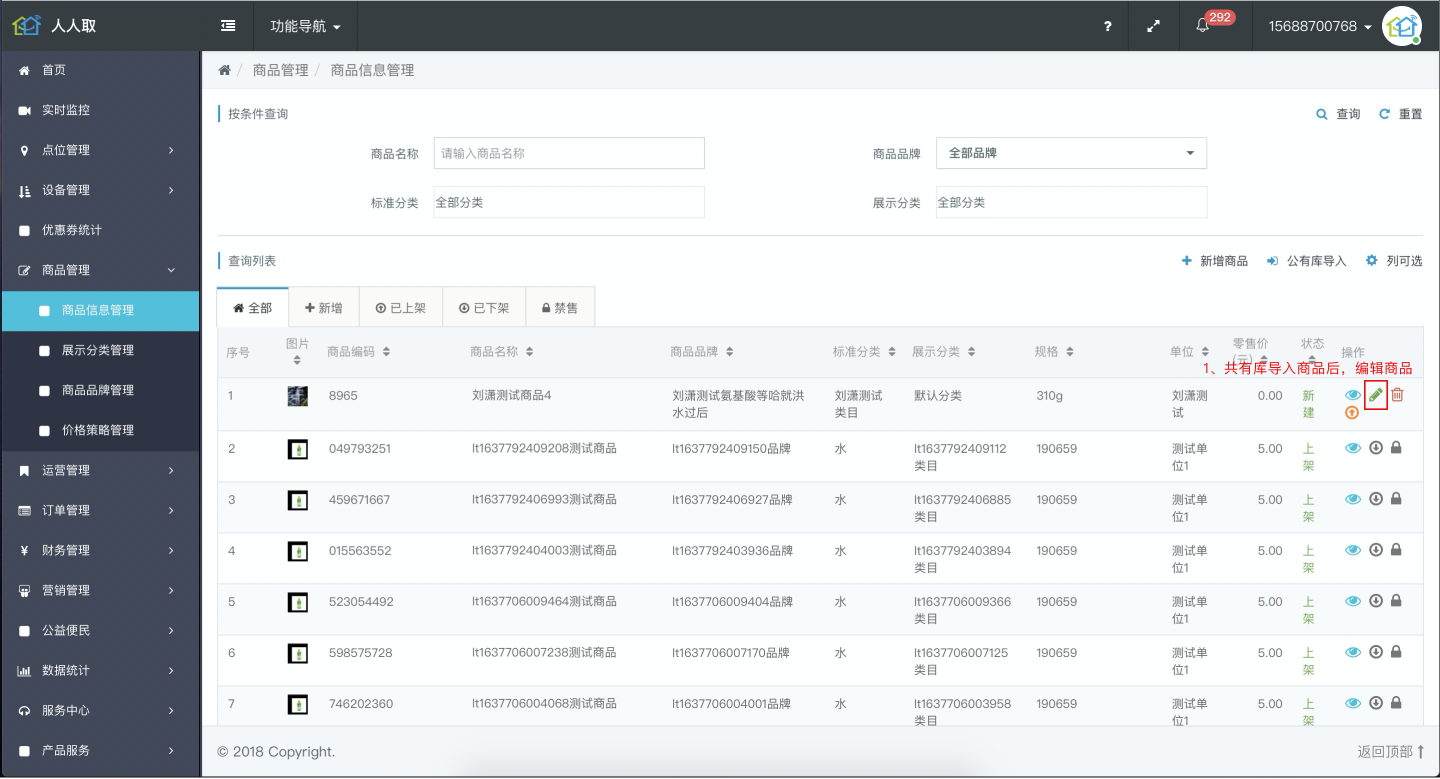Take product 015563552 off shelf with down-arrow icon
The width and height of the screenshot is (1440, 779).
click(x=1376, y=550)
